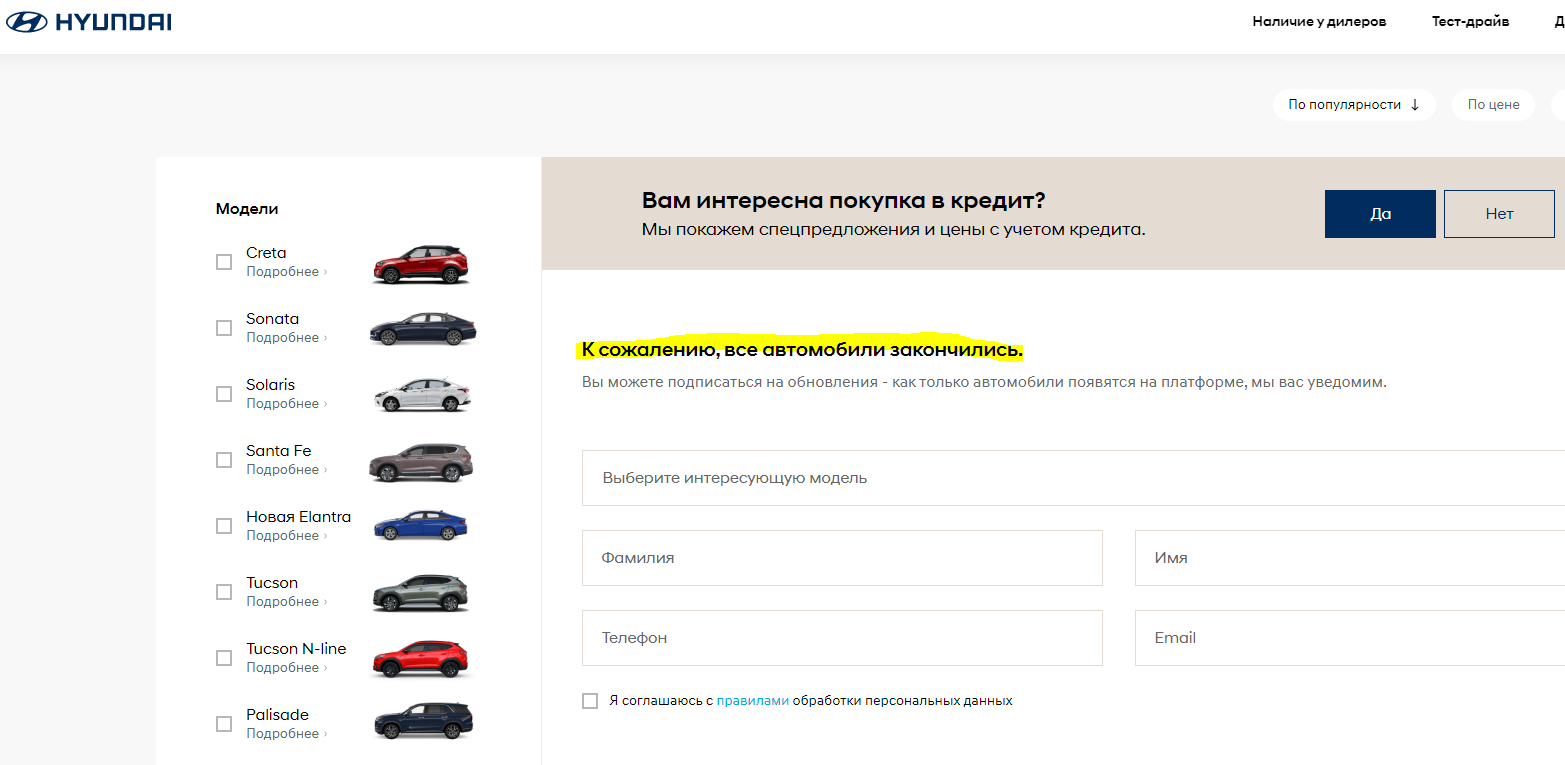Viewport: 1565px width, 765px height.
Task: Open the Tucson N-line red car thumbnail
Action: point(421,659)
